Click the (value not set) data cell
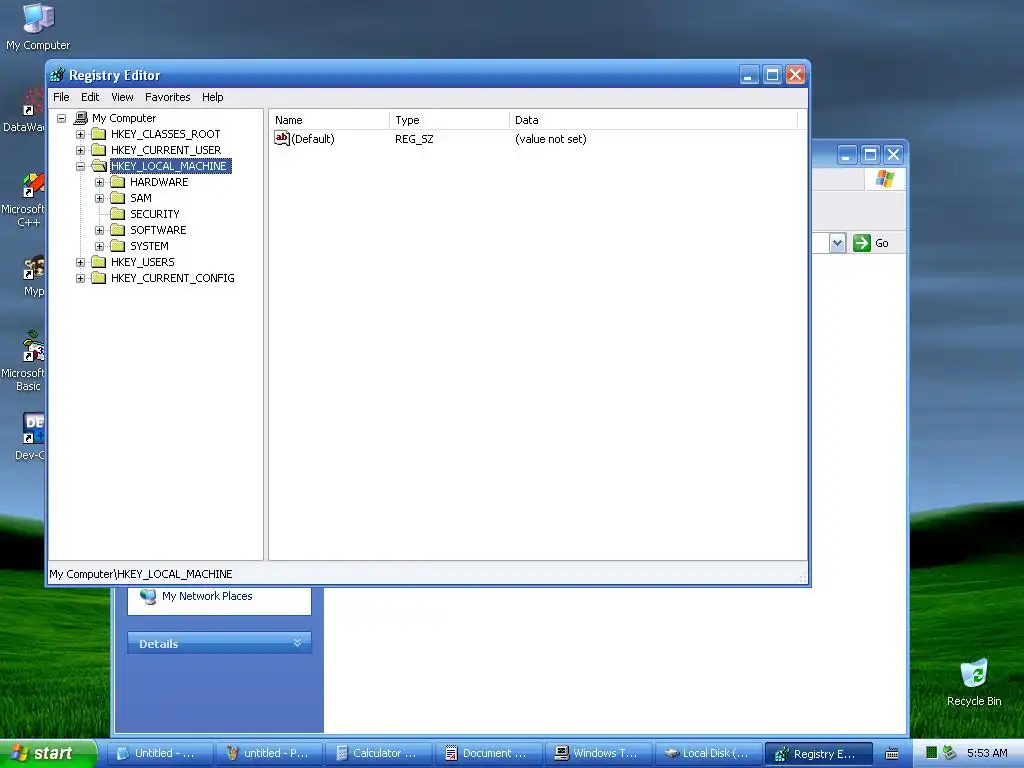Viewport: 1024px width, 768px height. point(551,139)
